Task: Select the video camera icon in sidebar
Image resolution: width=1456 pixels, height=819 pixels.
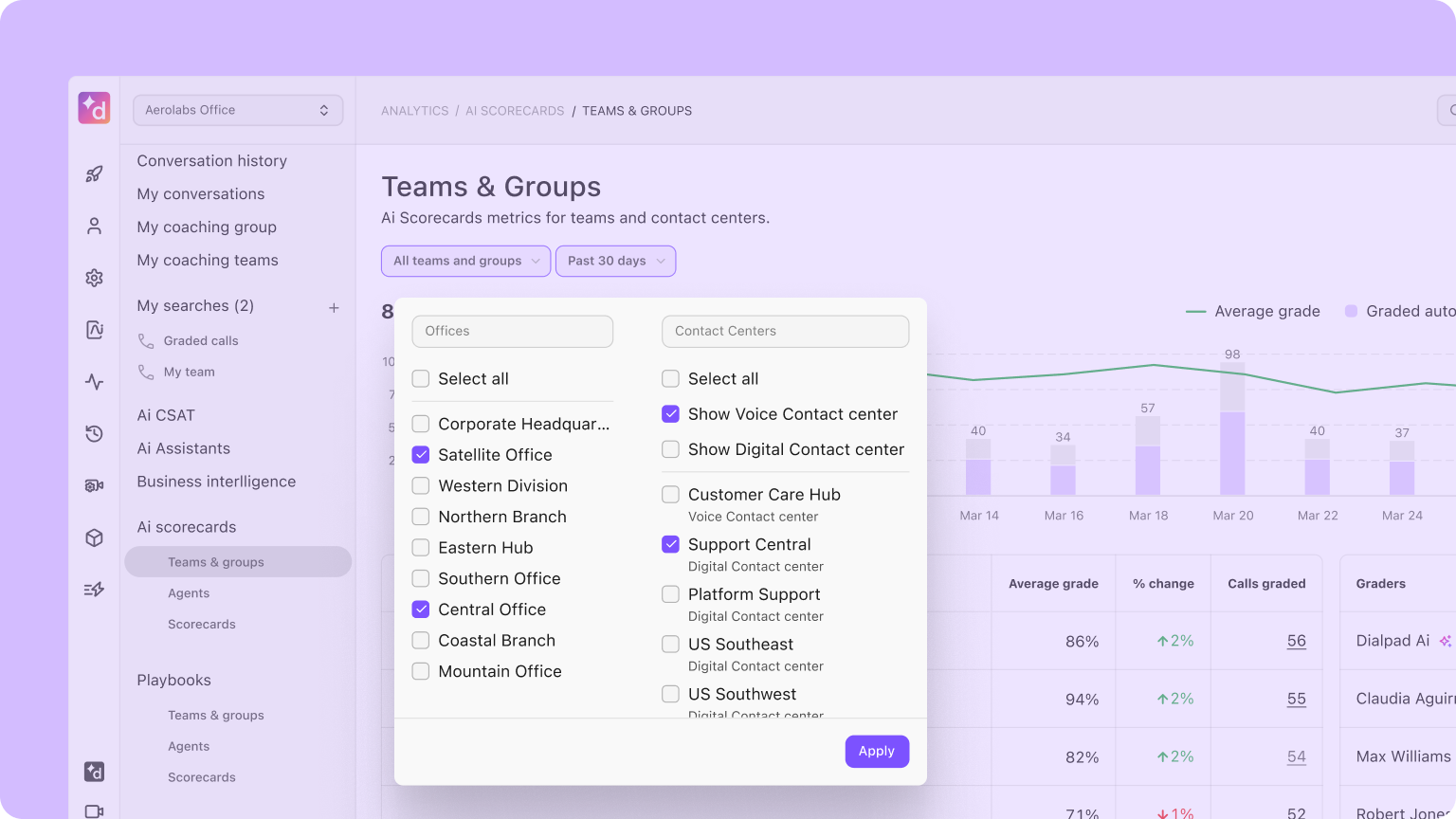Action: click(93, 484)
